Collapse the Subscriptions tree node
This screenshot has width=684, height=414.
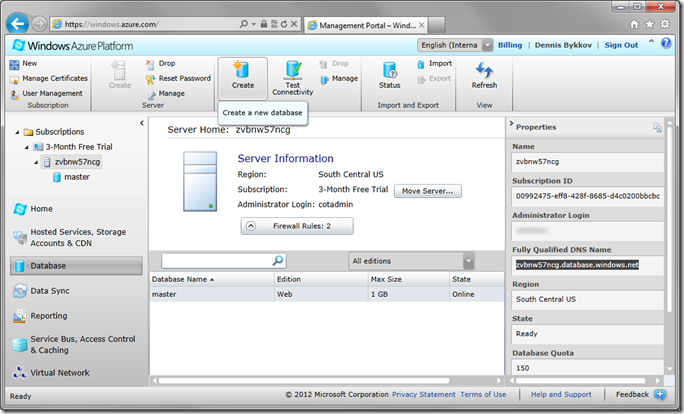pyautogui.click(x=17, y=132)
